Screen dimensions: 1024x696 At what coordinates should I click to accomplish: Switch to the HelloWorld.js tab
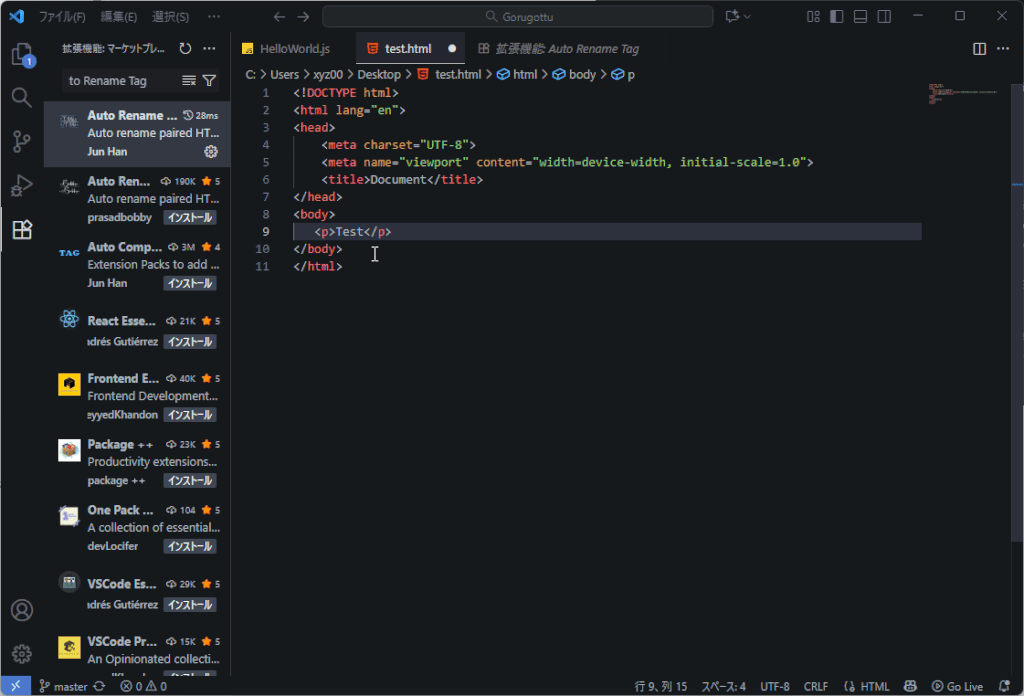[x=294, y=48]
